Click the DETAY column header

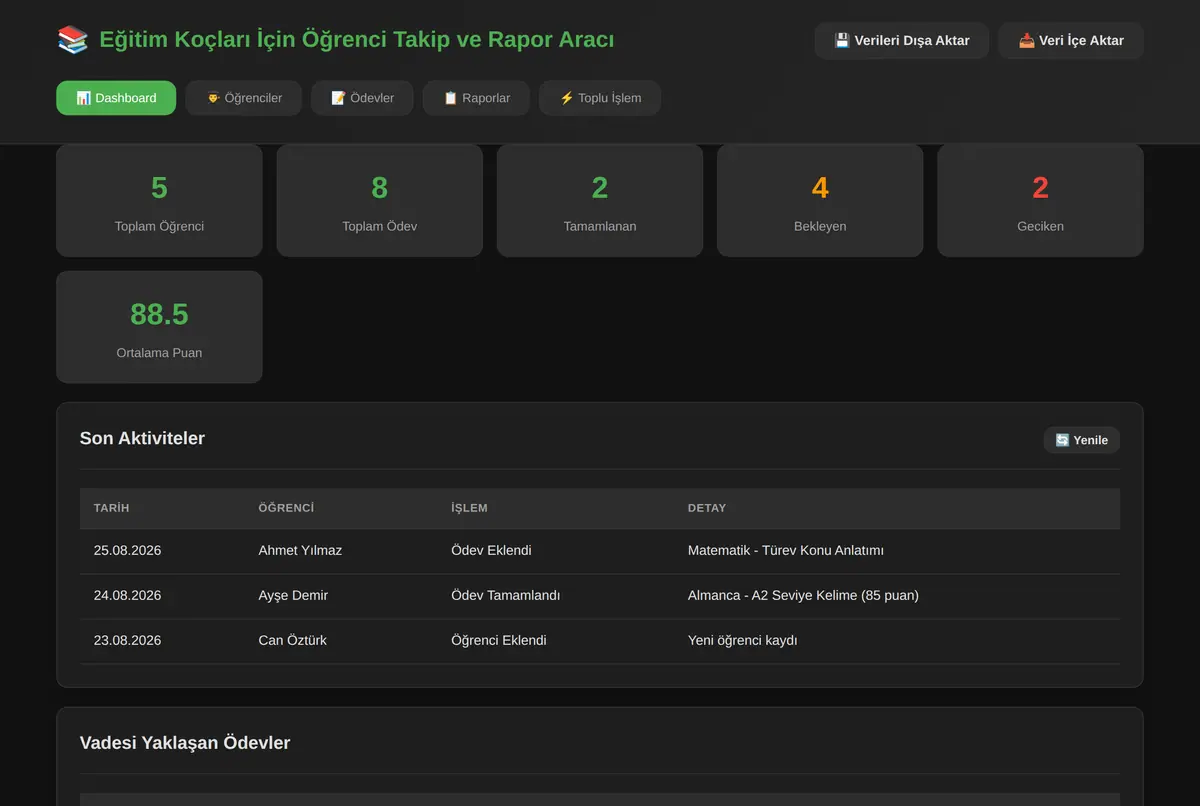pos(707,508)
